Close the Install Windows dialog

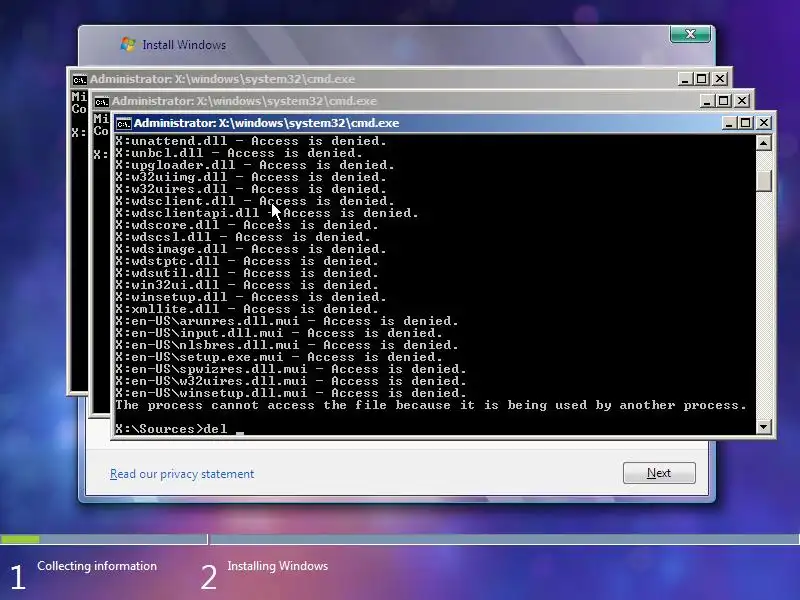(690, 34)
